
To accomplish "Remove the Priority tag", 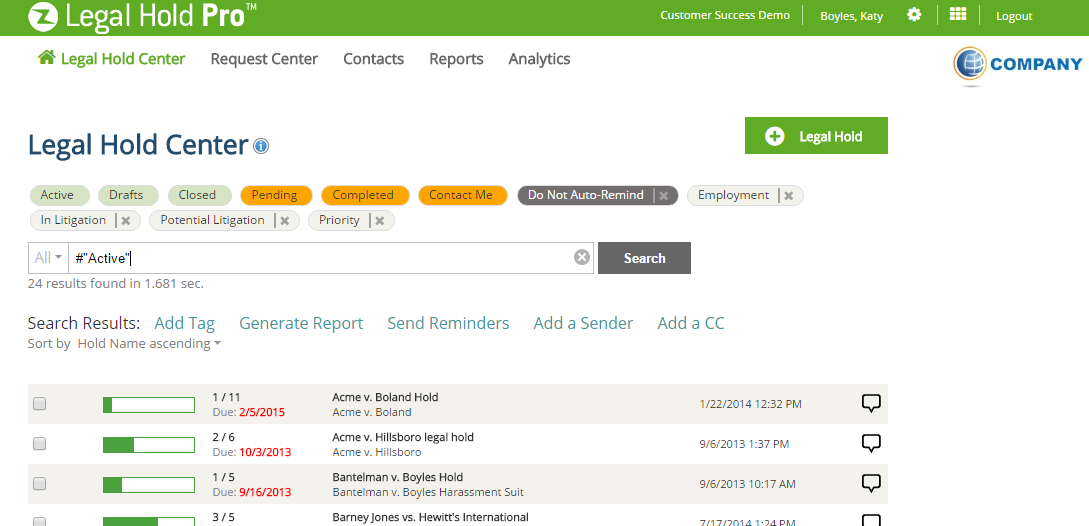I will click(x=380, y=221).
